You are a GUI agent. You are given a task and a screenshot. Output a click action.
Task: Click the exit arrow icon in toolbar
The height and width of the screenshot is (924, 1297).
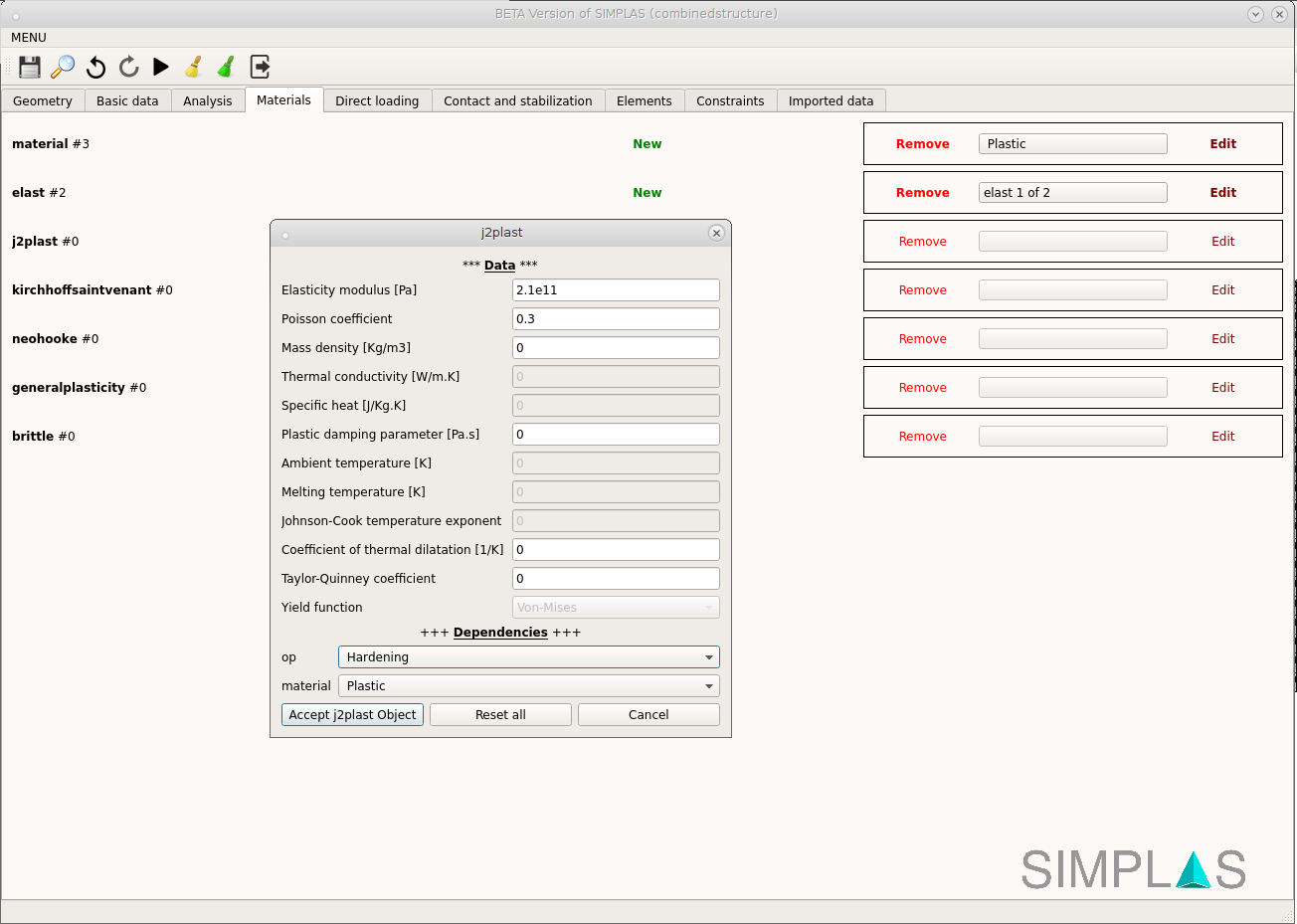[260, 67]
